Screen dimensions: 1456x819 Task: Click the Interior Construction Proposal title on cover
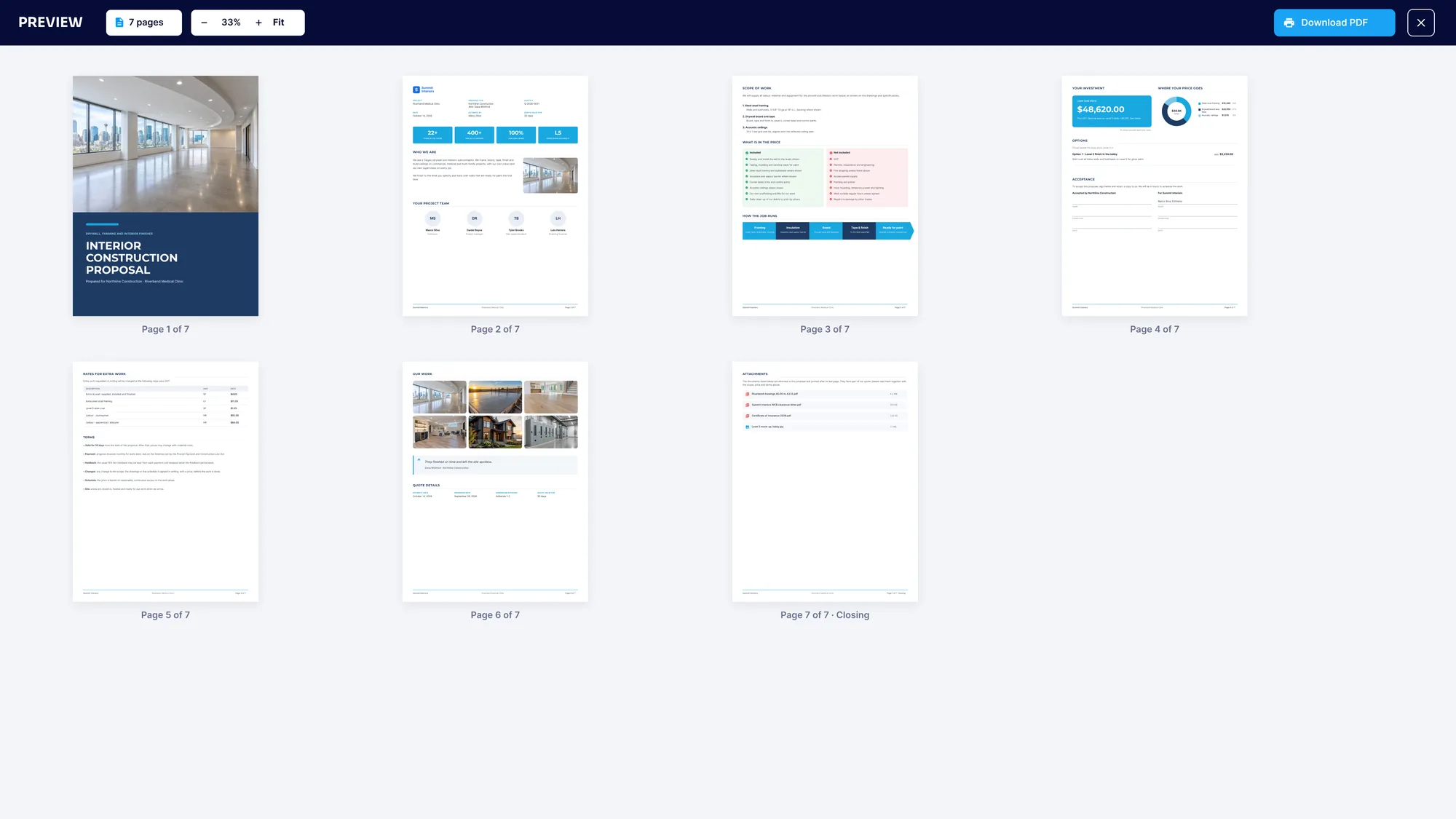[x=132, y=258]
